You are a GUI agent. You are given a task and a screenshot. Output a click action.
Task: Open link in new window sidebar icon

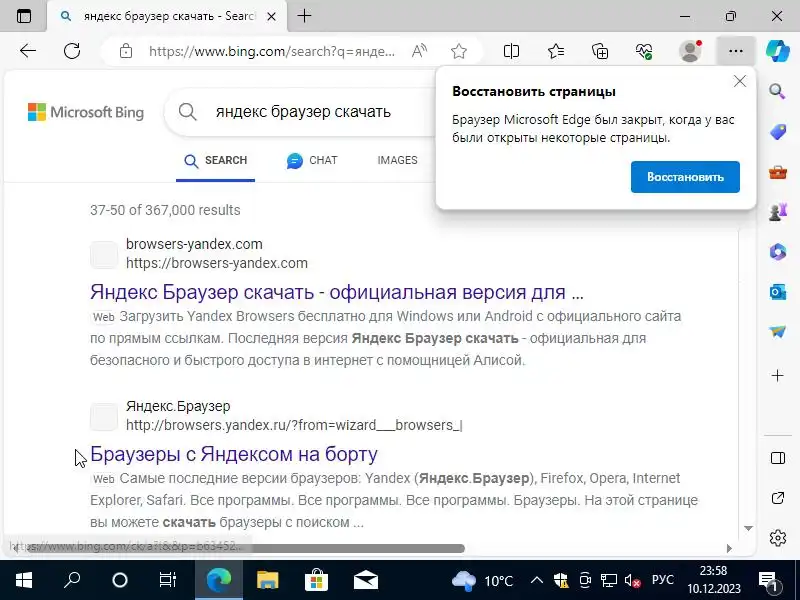point(778,498)
